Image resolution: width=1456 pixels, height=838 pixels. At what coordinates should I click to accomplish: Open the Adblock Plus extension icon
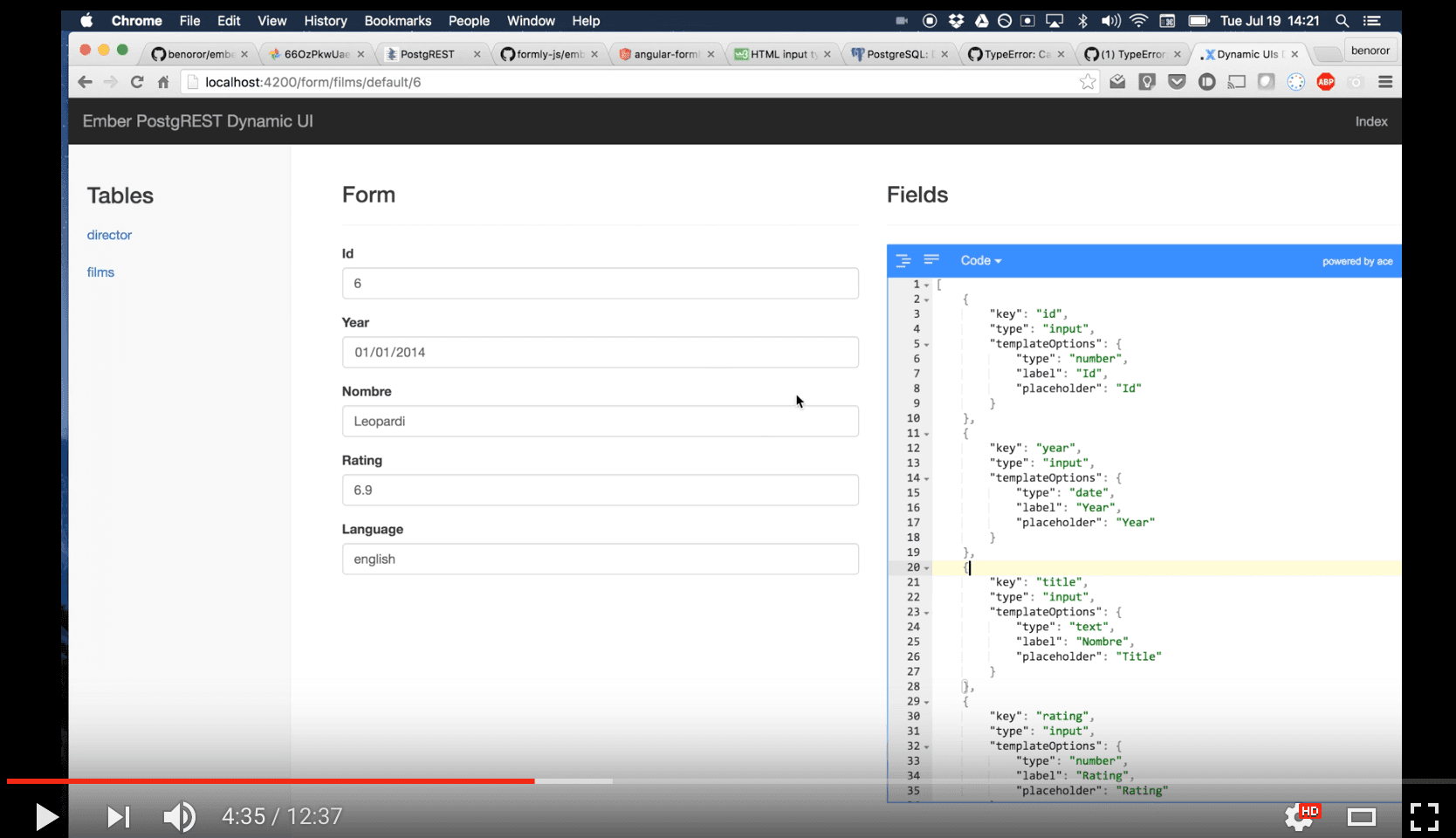1326,81
